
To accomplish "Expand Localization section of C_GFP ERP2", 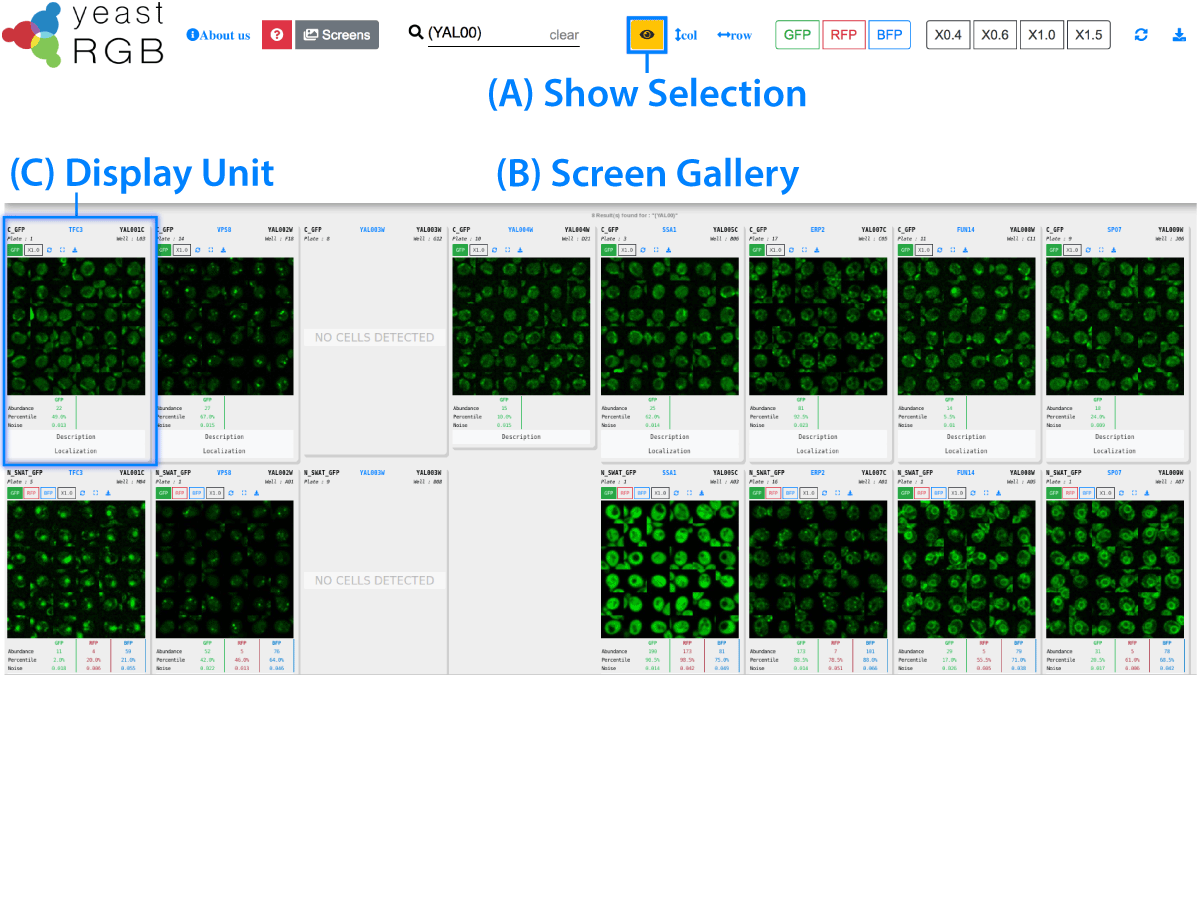I will pyautogui.click(x=818, y=451).
